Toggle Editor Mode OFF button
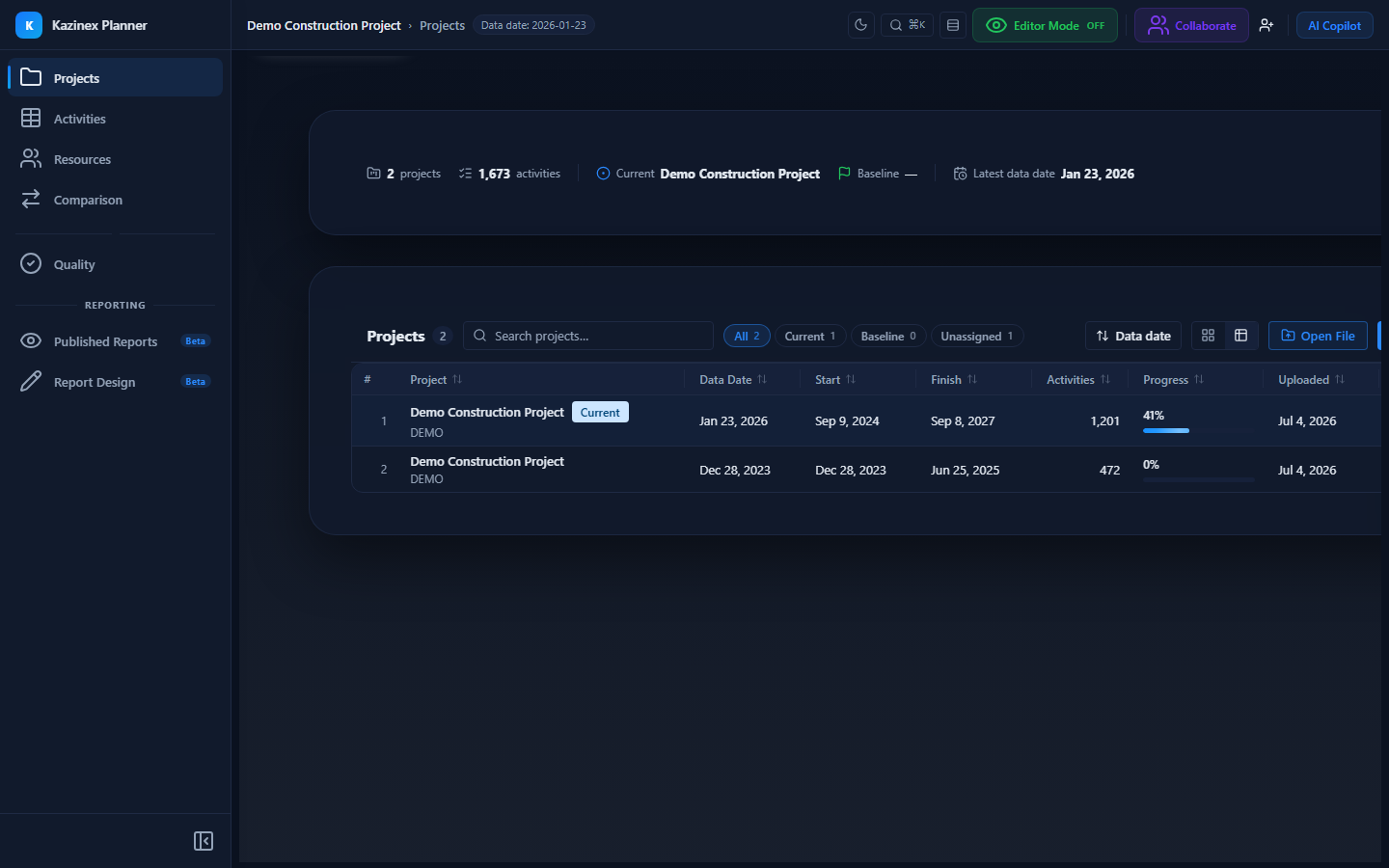The width and height of the screenshot is (1389, 868). [1045, 25]
